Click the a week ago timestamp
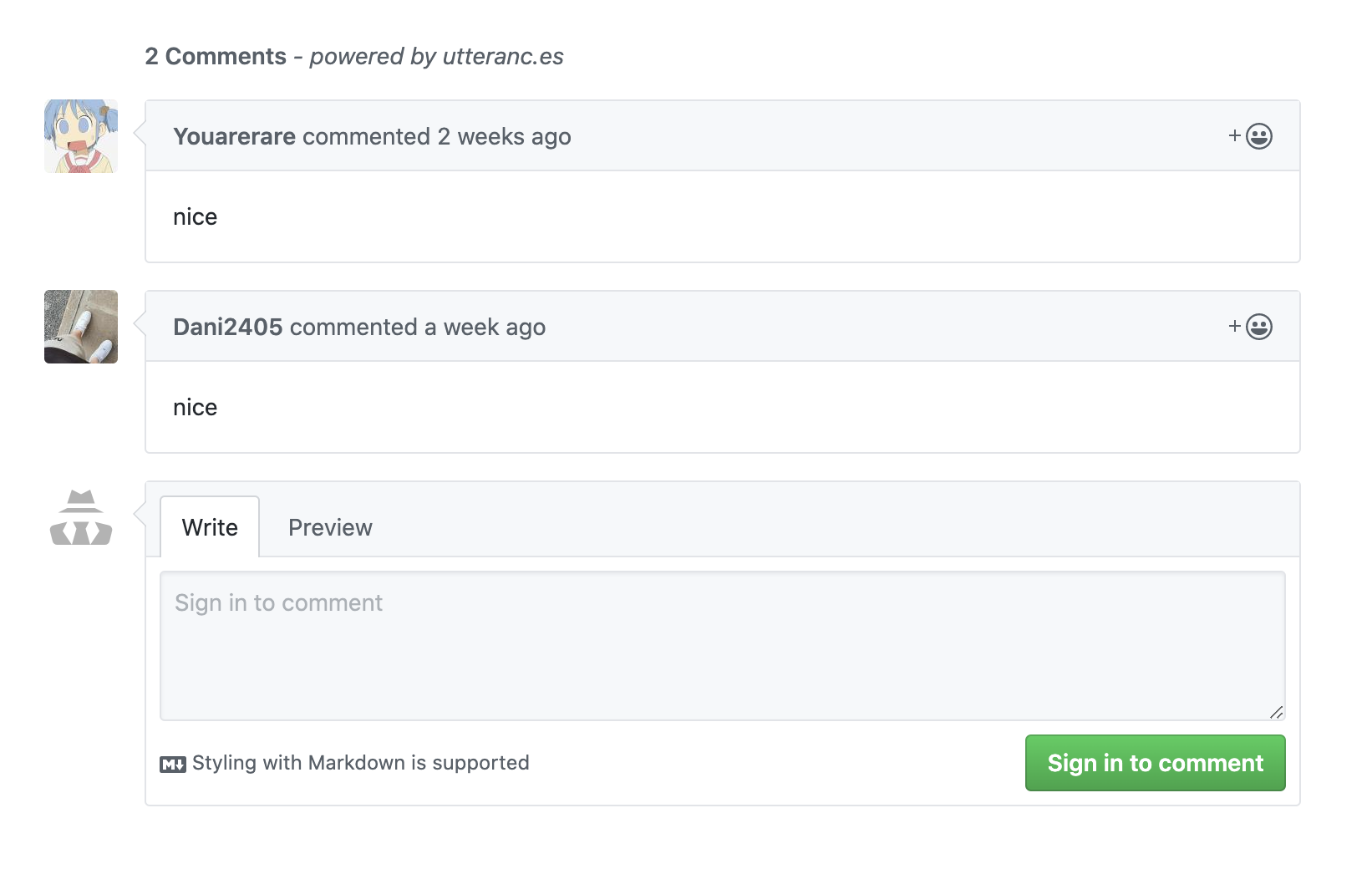 point(485,327)
